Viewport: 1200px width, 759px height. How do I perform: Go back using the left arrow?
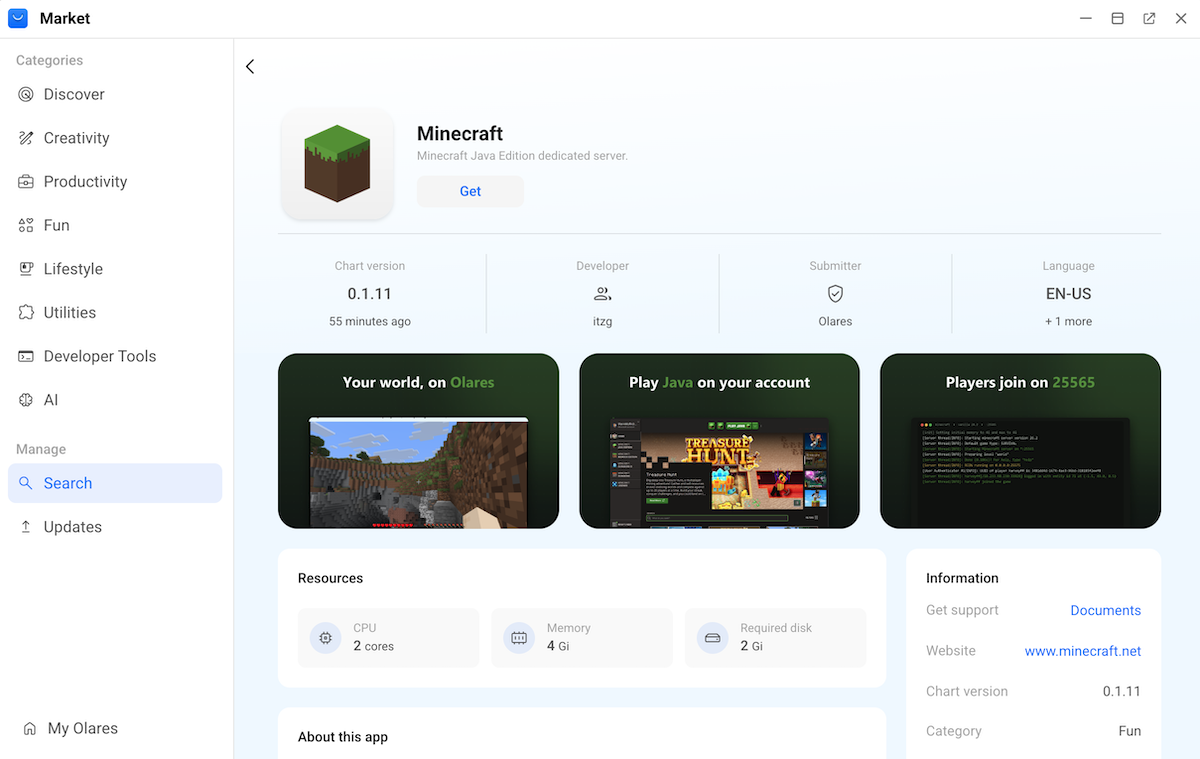[250, 67]
